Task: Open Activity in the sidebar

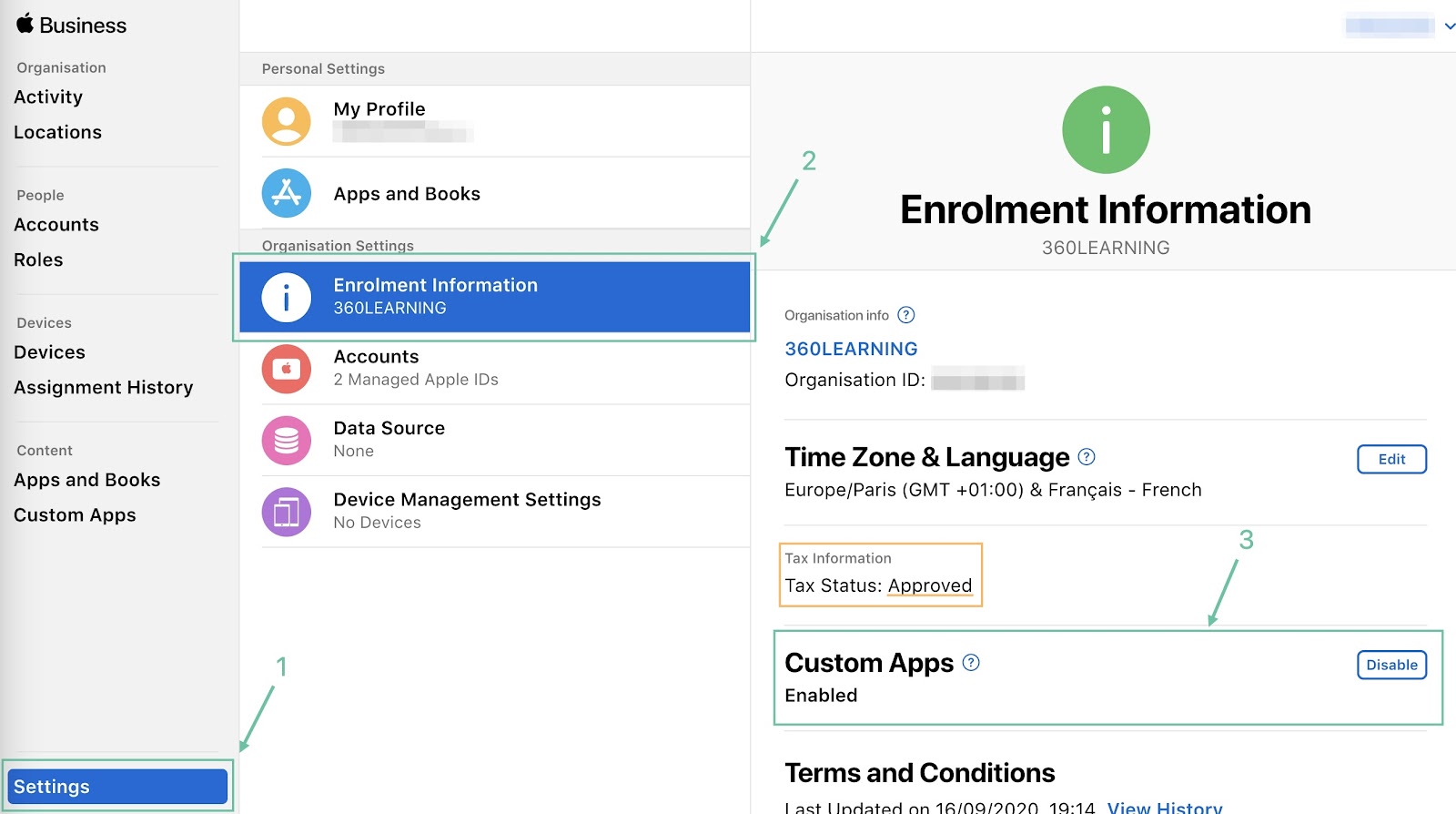Action: (x=48, y=97)
